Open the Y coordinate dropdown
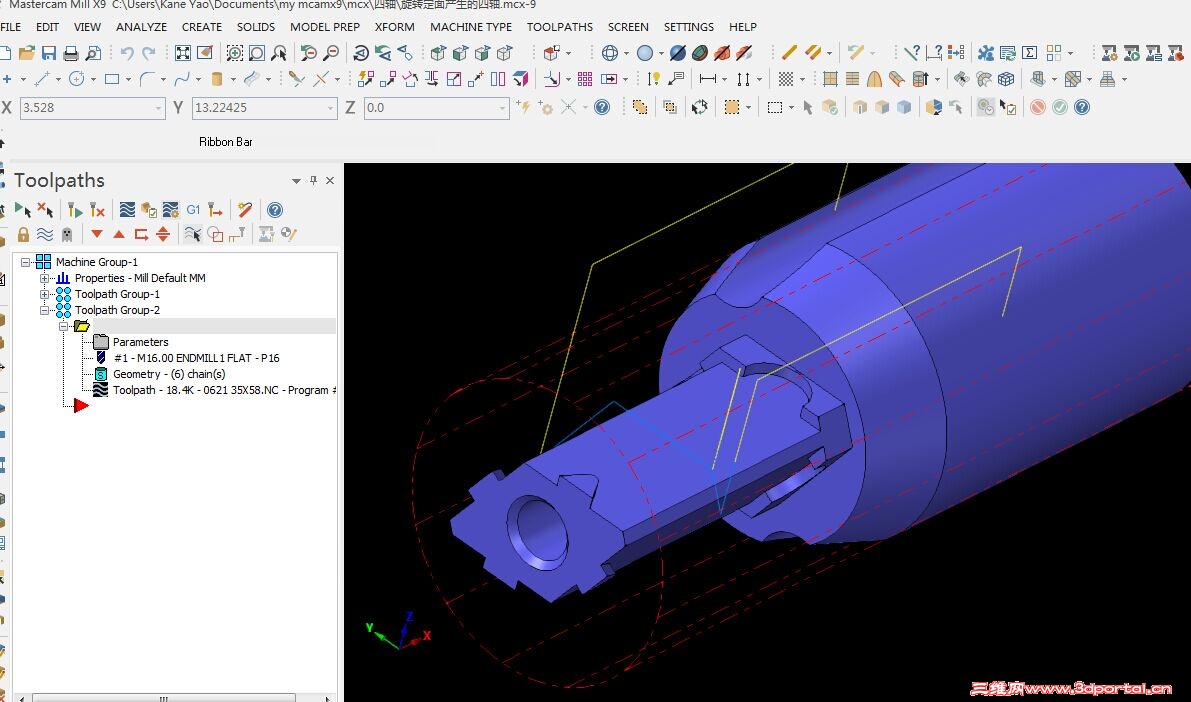This screenshot has height=702, width=1191. tap(330, 108)
